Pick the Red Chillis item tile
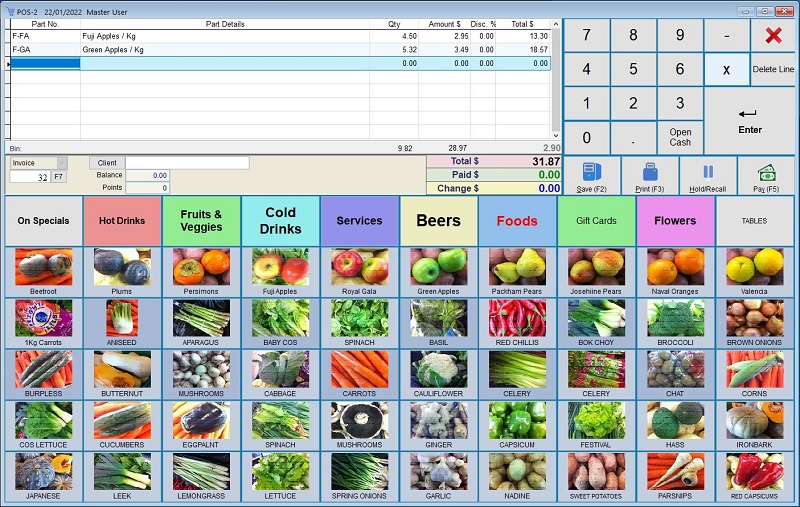This screenshot has width=800, height=507. pyautogui.click(x=517, y=319)
